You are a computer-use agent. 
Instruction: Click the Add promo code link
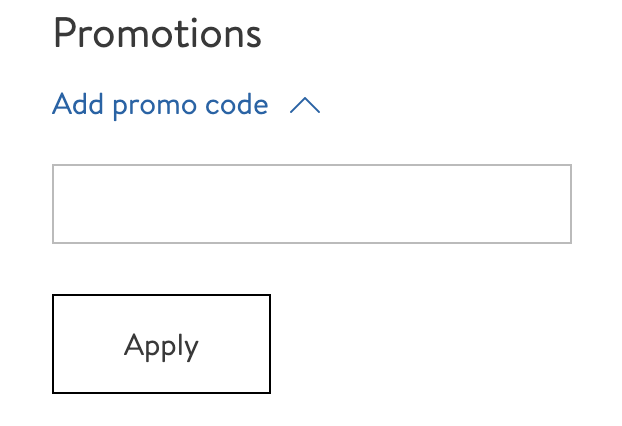pos(160,104)
